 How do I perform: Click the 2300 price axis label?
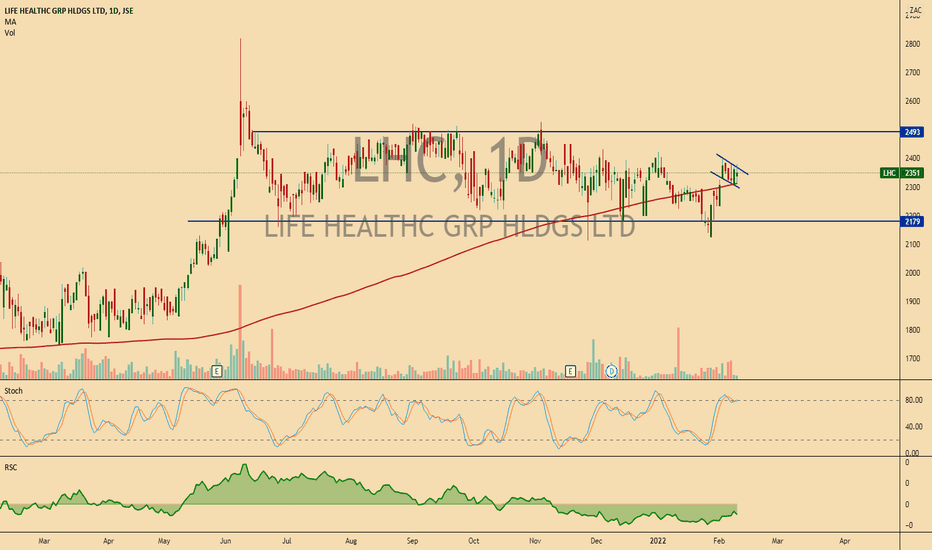(x=912, y=187)
